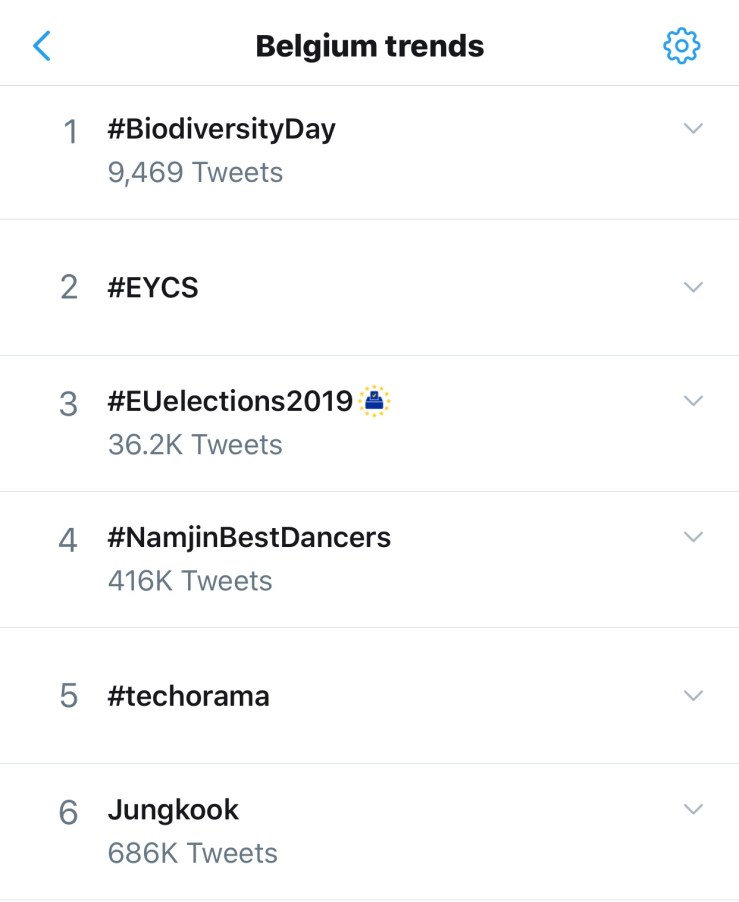Tap the EU elections ballot emoji icon
The width and height of the screenshot is (739, 902).
(375, 401)
